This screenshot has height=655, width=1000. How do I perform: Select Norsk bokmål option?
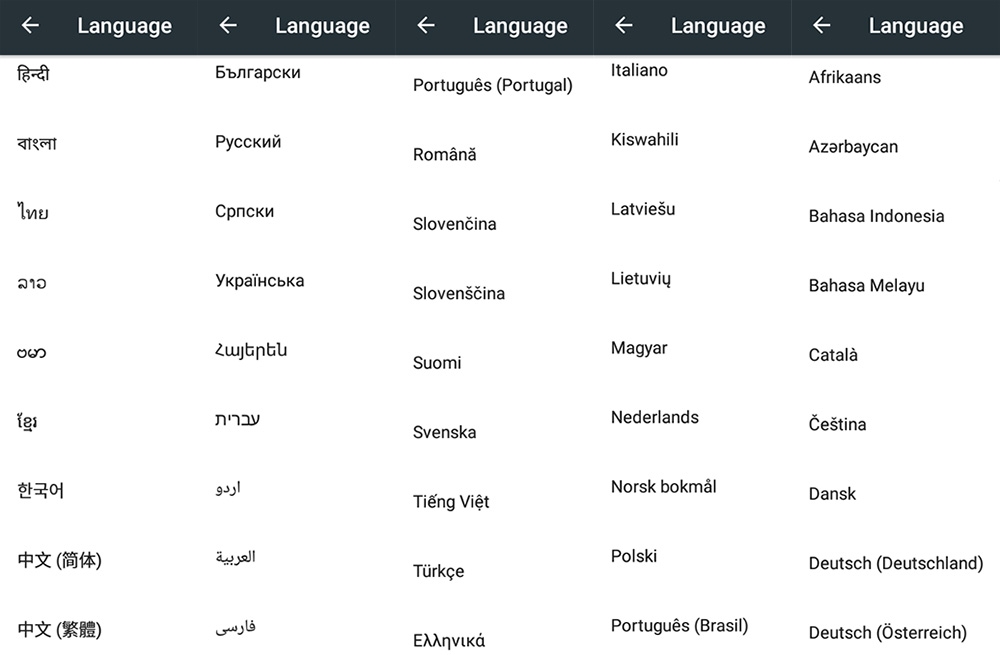(663, 487)
